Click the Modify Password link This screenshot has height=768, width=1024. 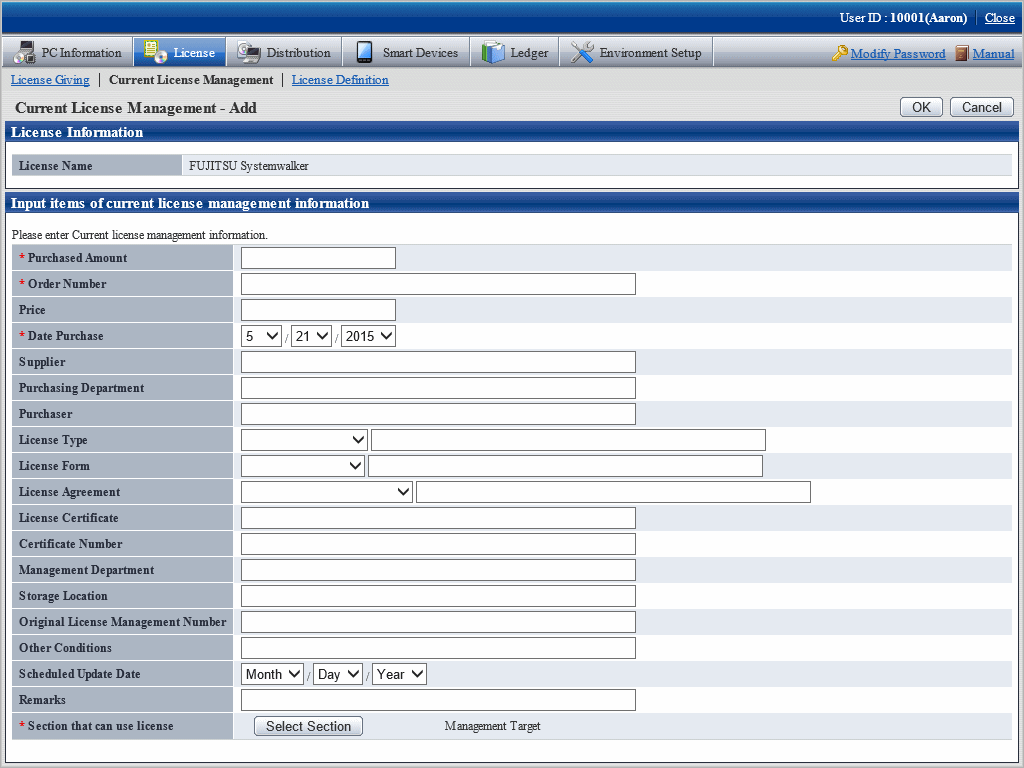(898, 54)
